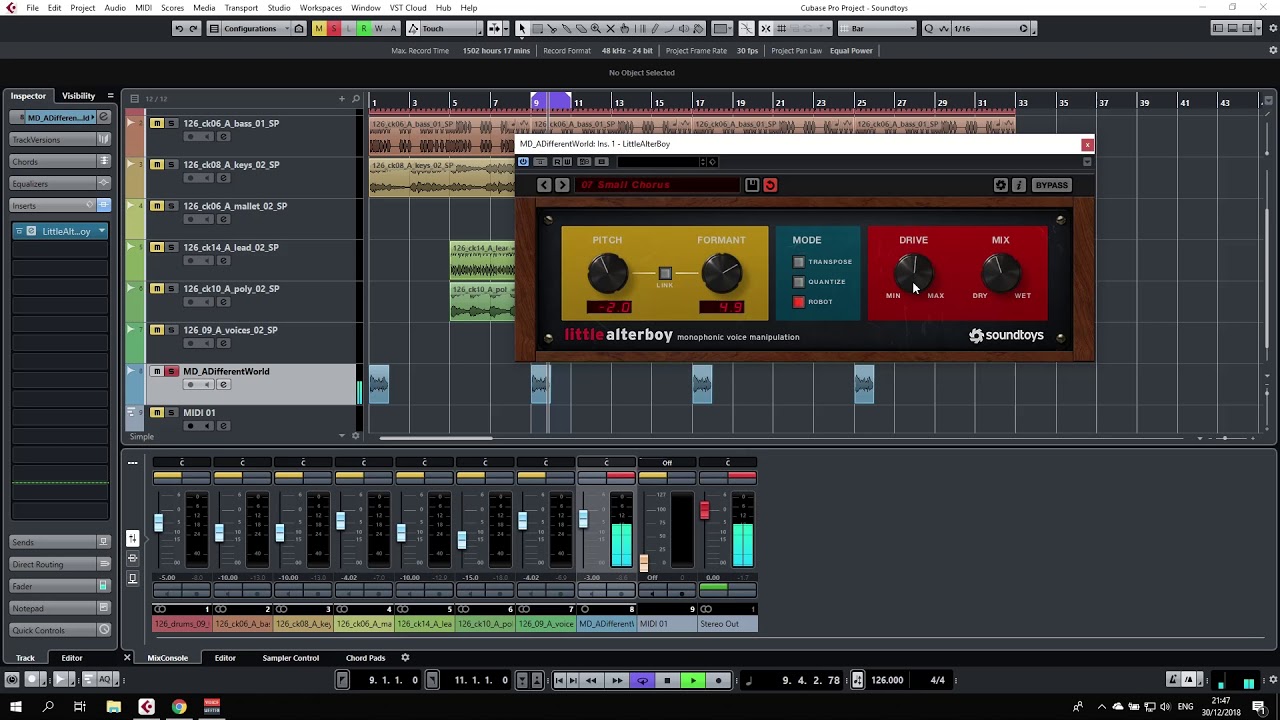Select the Object Selection arrow tool
Screen dimensions: 1280x720
coord(522,28)
